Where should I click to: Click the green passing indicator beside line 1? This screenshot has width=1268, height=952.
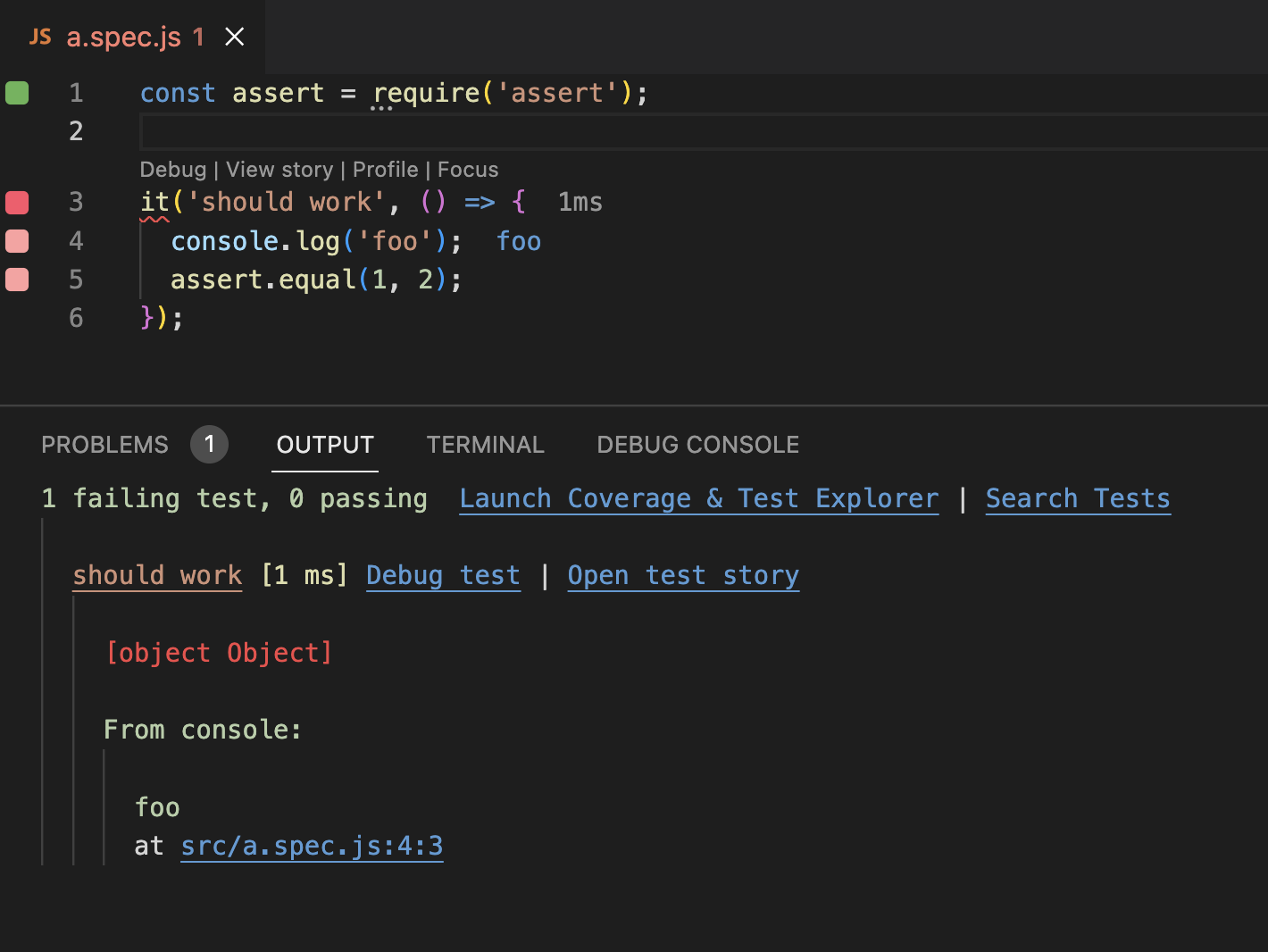(x=16, y=92)
